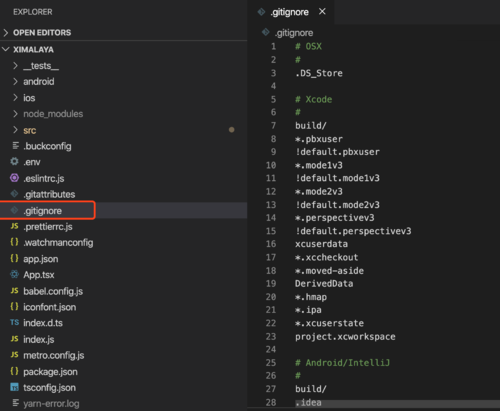This screenshot has height=411, width=500.
Task: Close the .gitignore editor tab
Action: pyautogui.click(x=322, y=12)
